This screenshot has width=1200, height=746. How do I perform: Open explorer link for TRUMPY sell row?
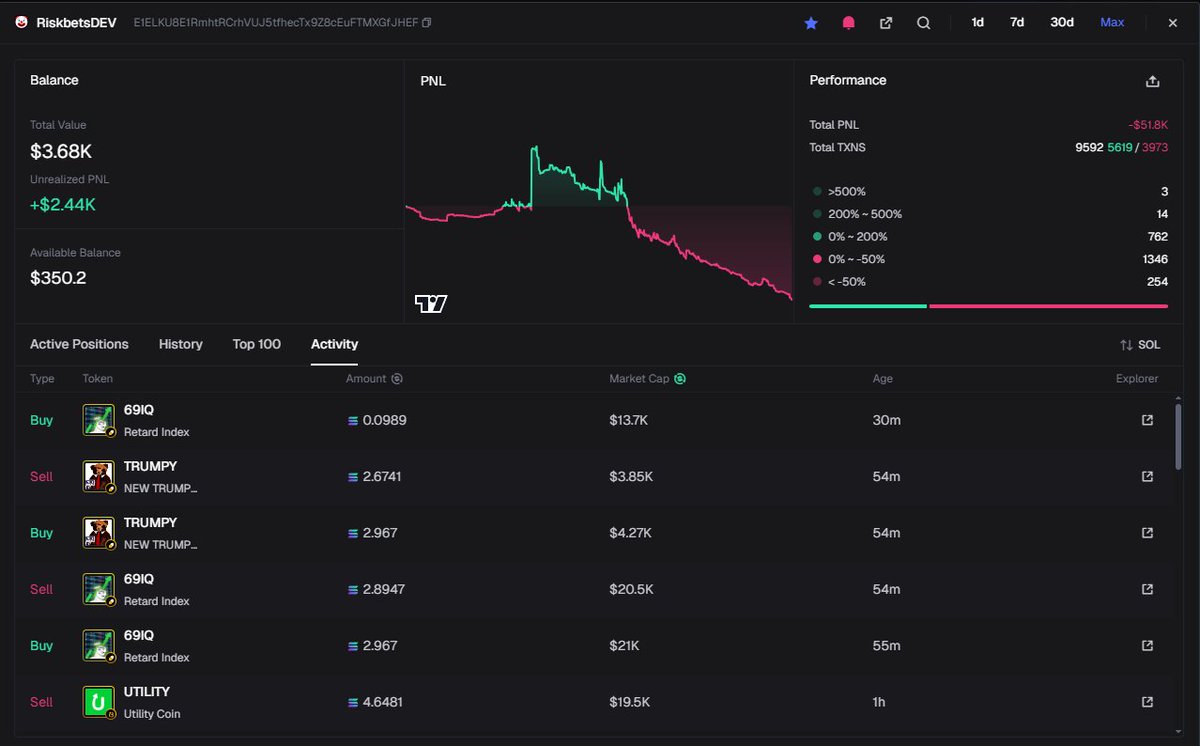(1147, 477)
